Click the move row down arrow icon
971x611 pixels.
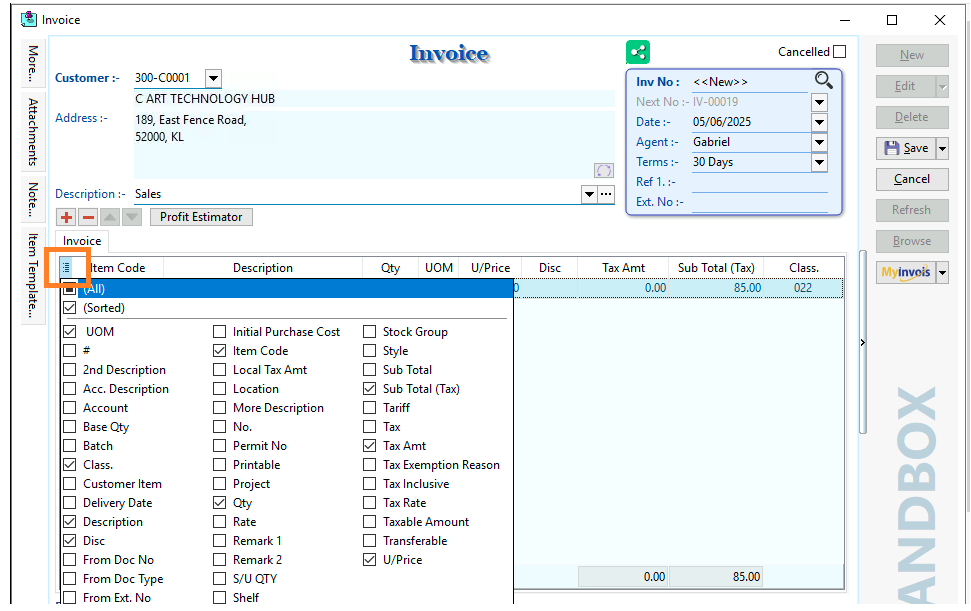coord(131,217)
